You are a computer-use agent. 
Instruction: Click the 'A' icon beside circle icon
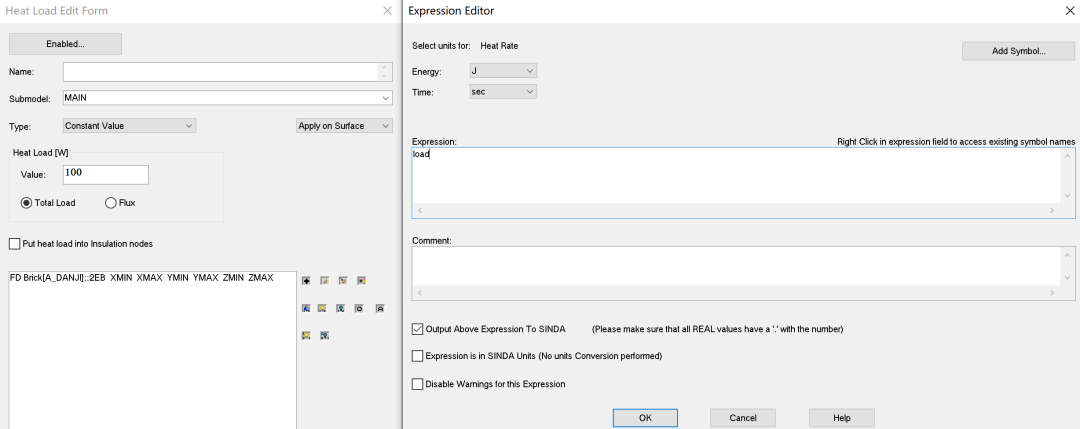pyautogui.click(x=379, y=309)
